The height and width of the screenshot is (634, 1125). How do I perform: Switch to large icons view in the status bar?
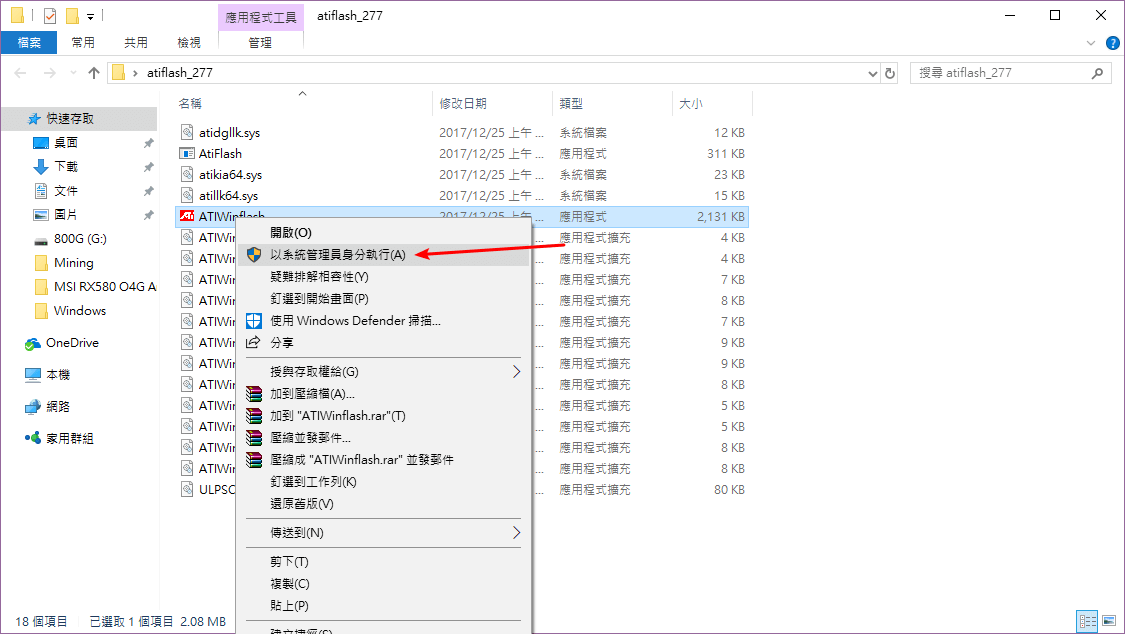click(x=1108, y=621)
